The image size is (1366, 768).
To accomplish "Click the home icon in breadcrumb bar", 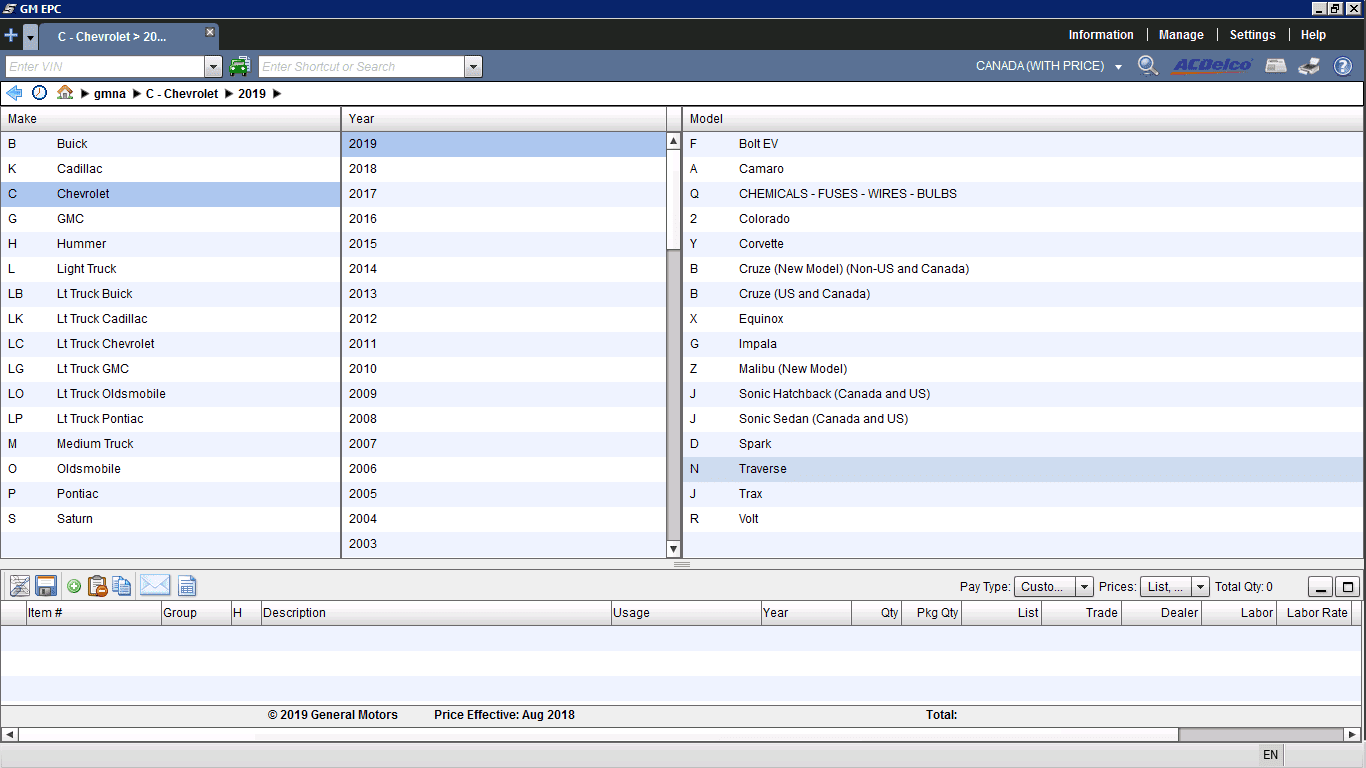I will (65, 93).
